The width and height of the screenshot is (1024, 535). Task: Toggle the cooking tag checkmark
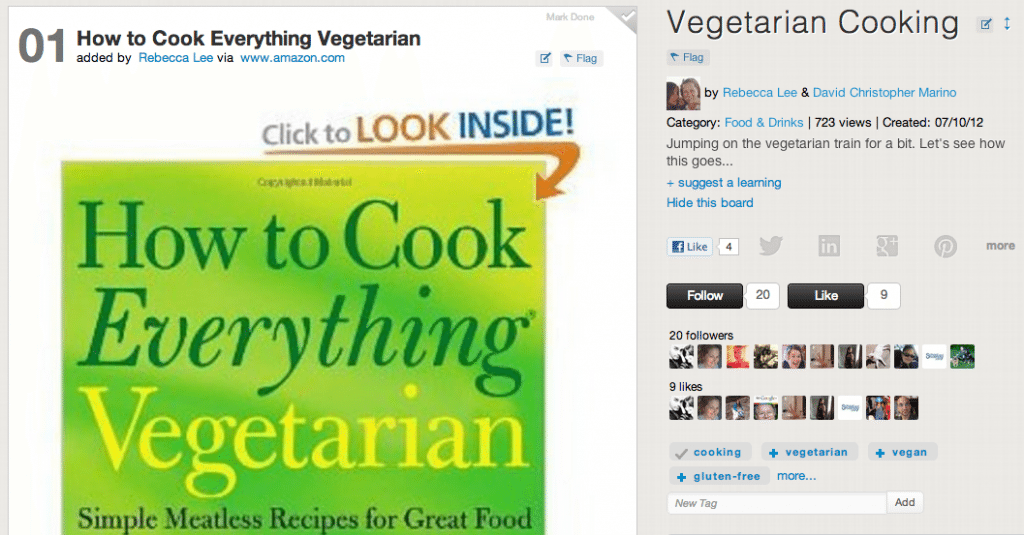coord(681,453)
